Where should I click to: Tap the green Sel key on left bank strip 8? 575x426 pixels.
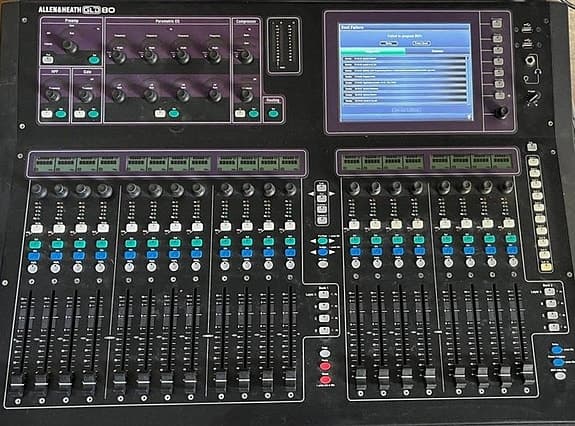(197, 242)
